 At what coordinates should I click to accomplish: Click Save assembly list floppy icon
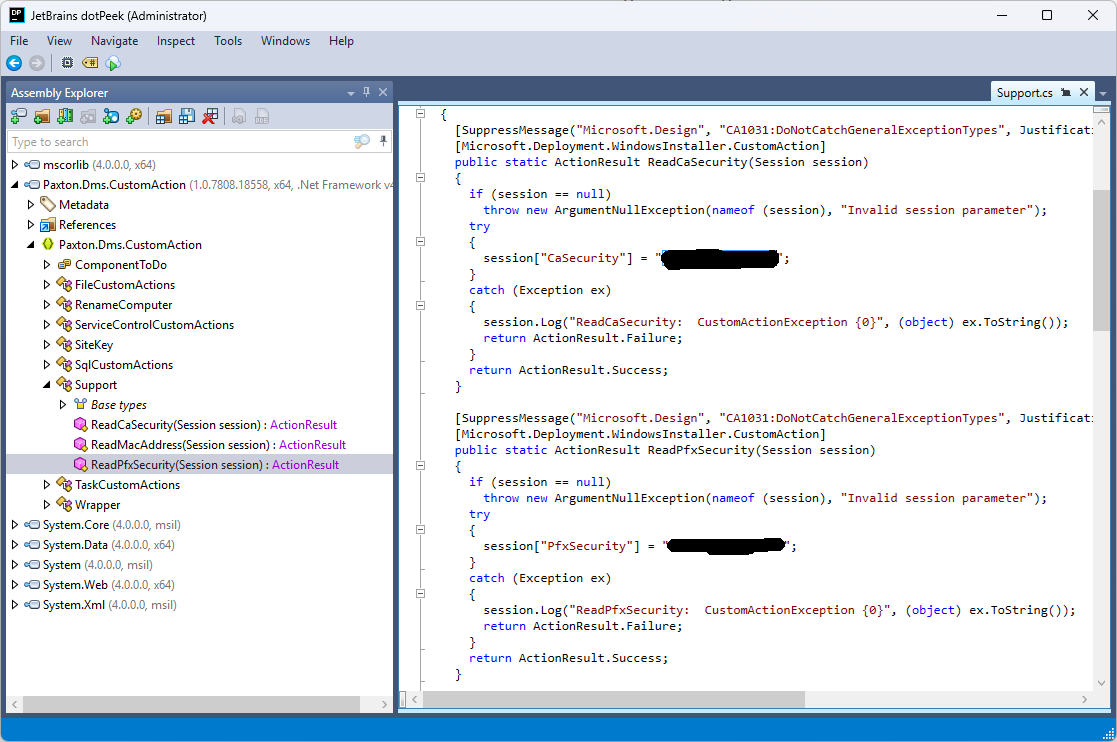click(187, 117)
